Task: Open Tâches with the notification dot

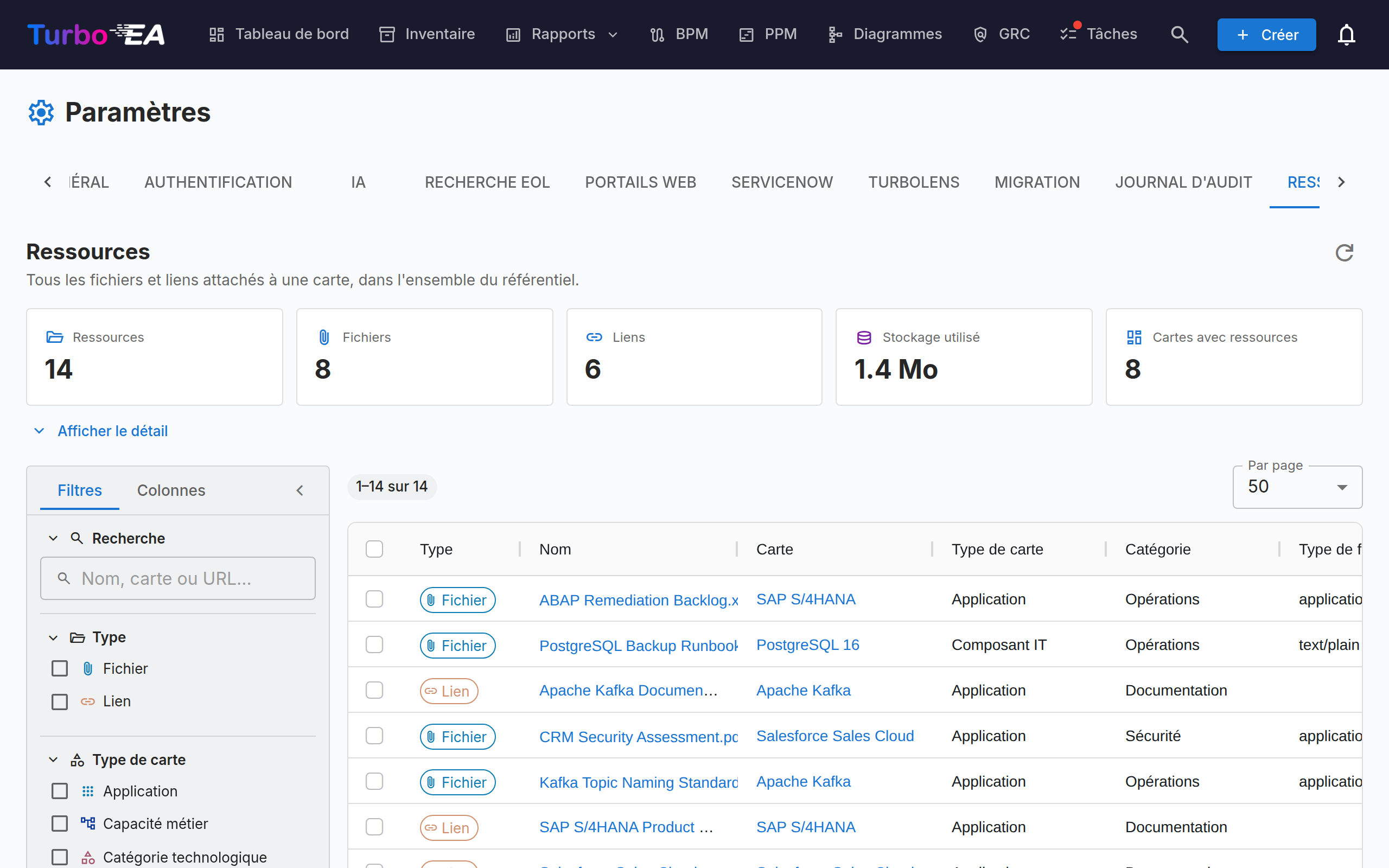Action: click(1098, 34)
